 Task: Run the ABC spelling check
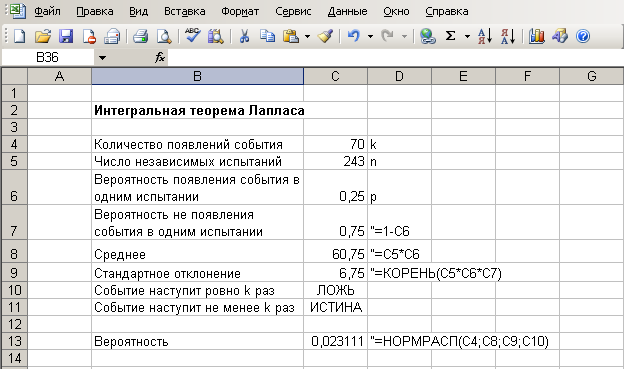[x=193, y=35]
